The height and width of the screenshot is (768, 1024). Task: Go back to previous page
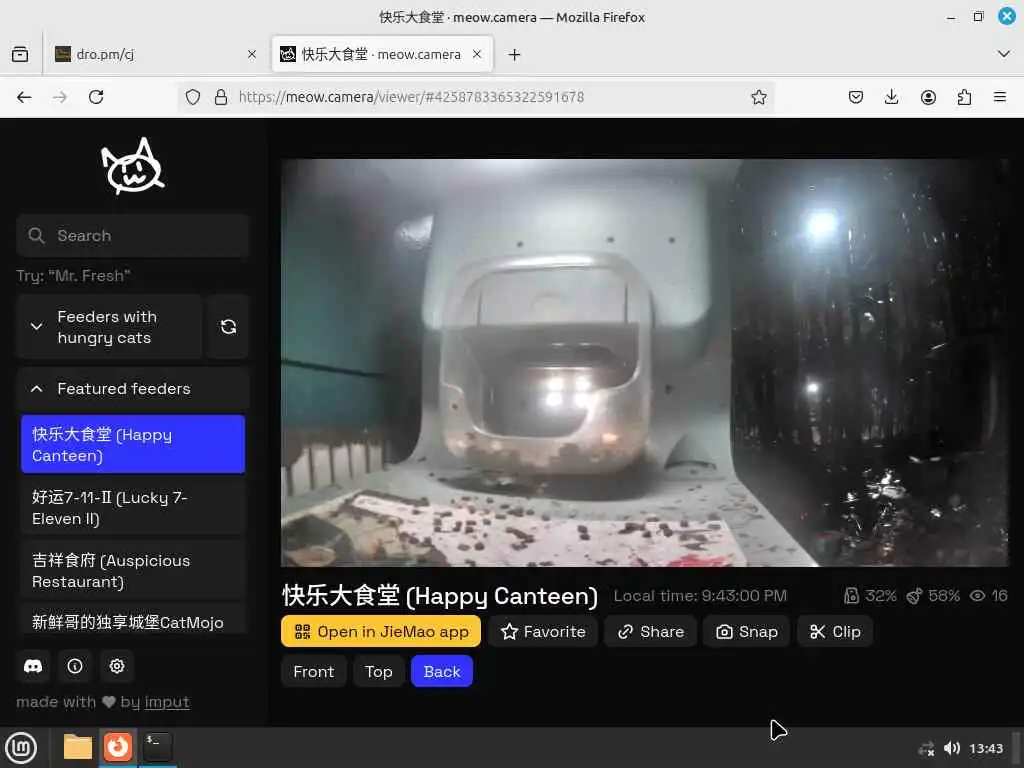(x=24, y=97)
